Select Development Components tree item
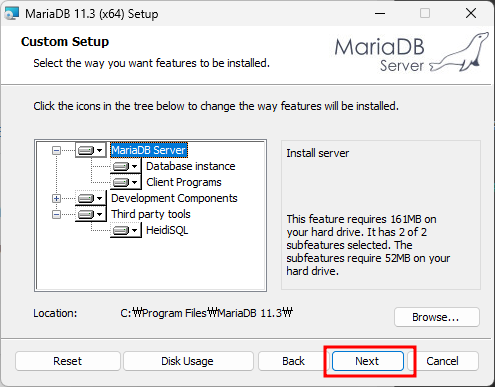Image resolution: width=495 pixels, height=387 pixels. pos(174,198)
